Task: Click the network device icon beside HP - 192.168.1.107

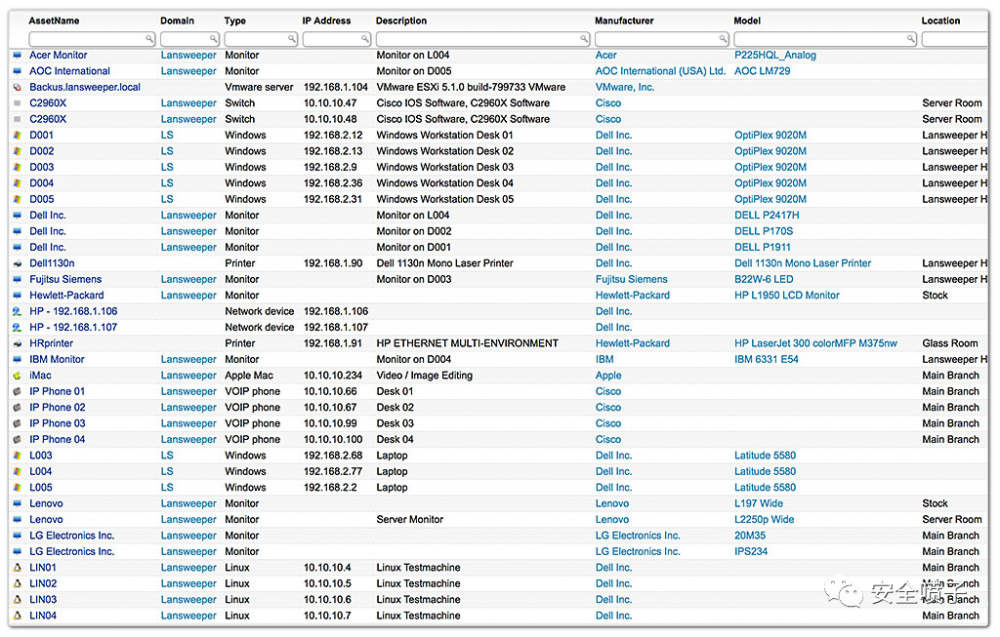Action: (x=17, y=327)
